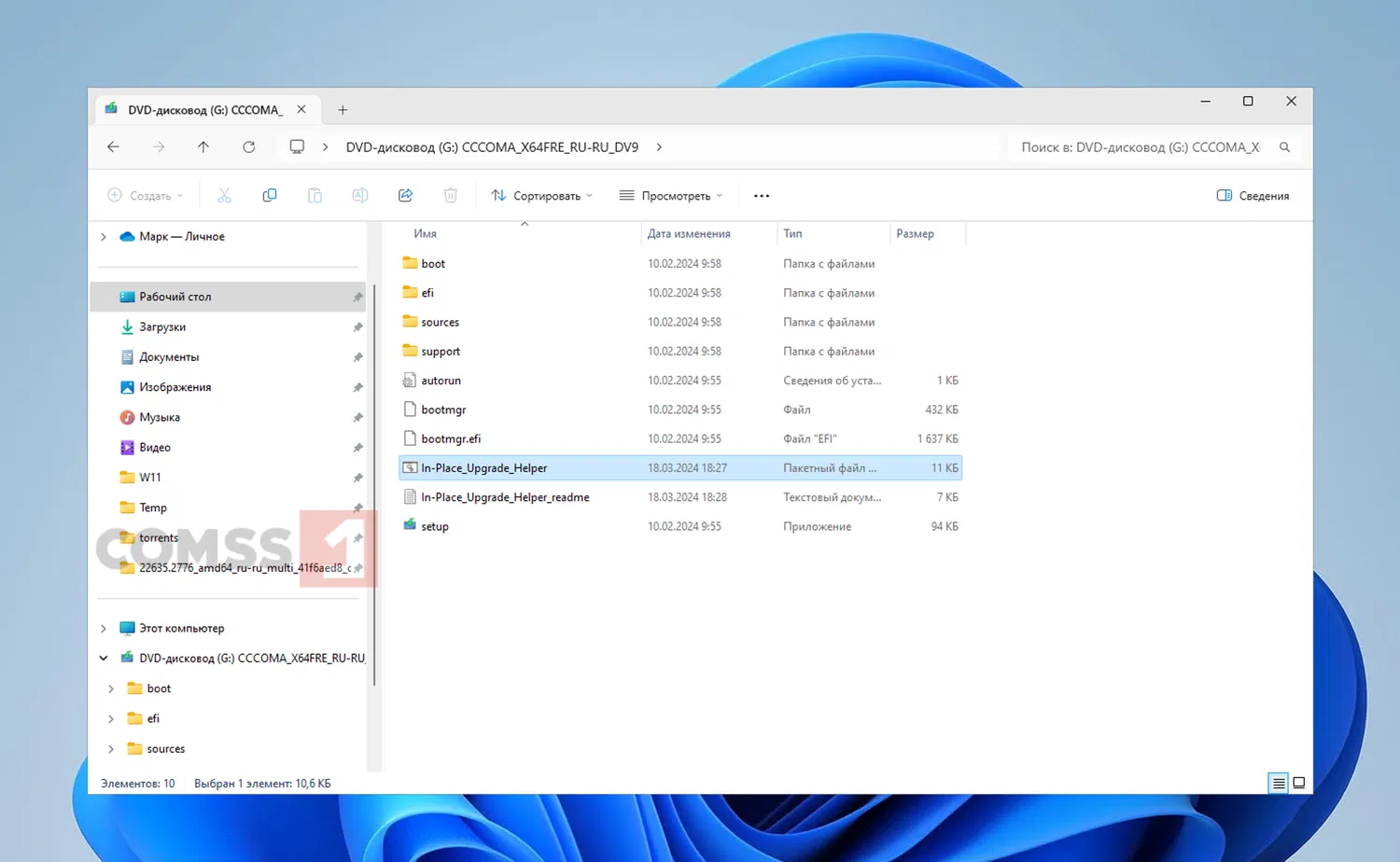
Task: Unpin Загрузки using its pin icon
Action: (x=357, y=327)
